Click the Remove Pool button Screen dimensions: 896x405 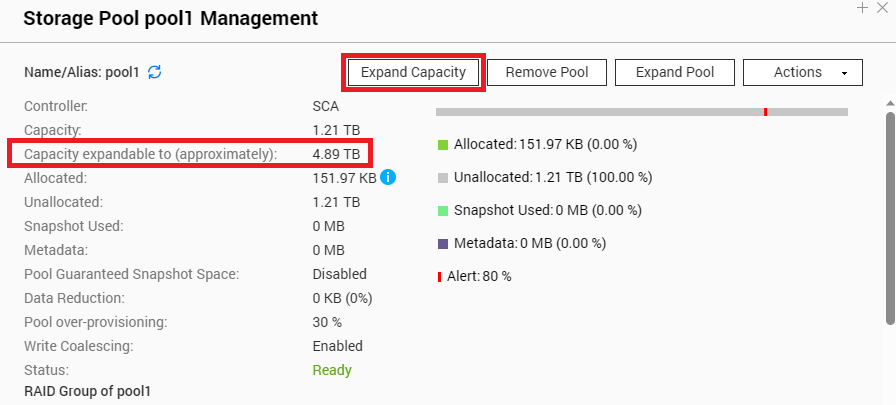547,72
